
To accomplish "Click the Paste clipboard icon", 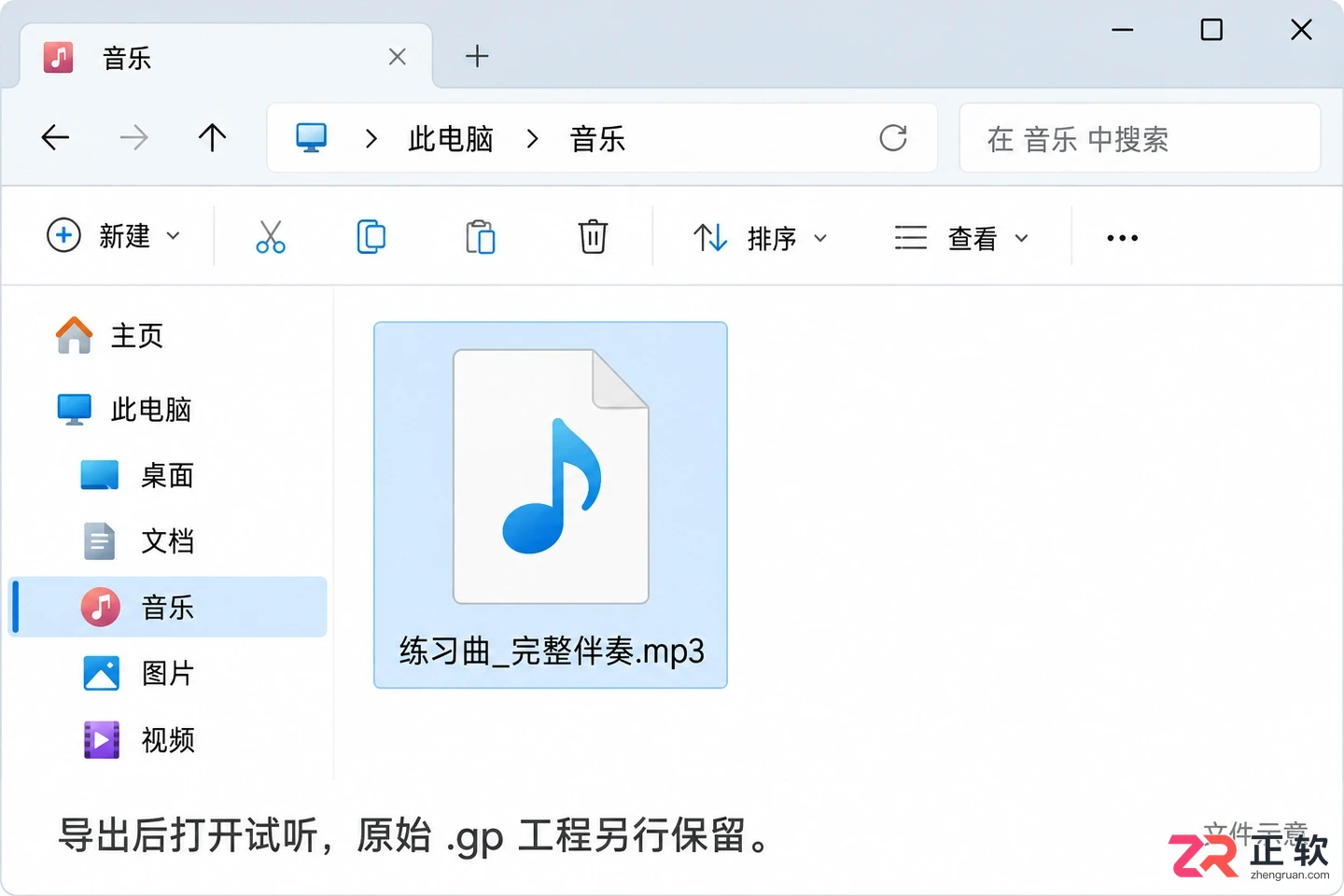I will pyautogui.click(x=481, y=237).
